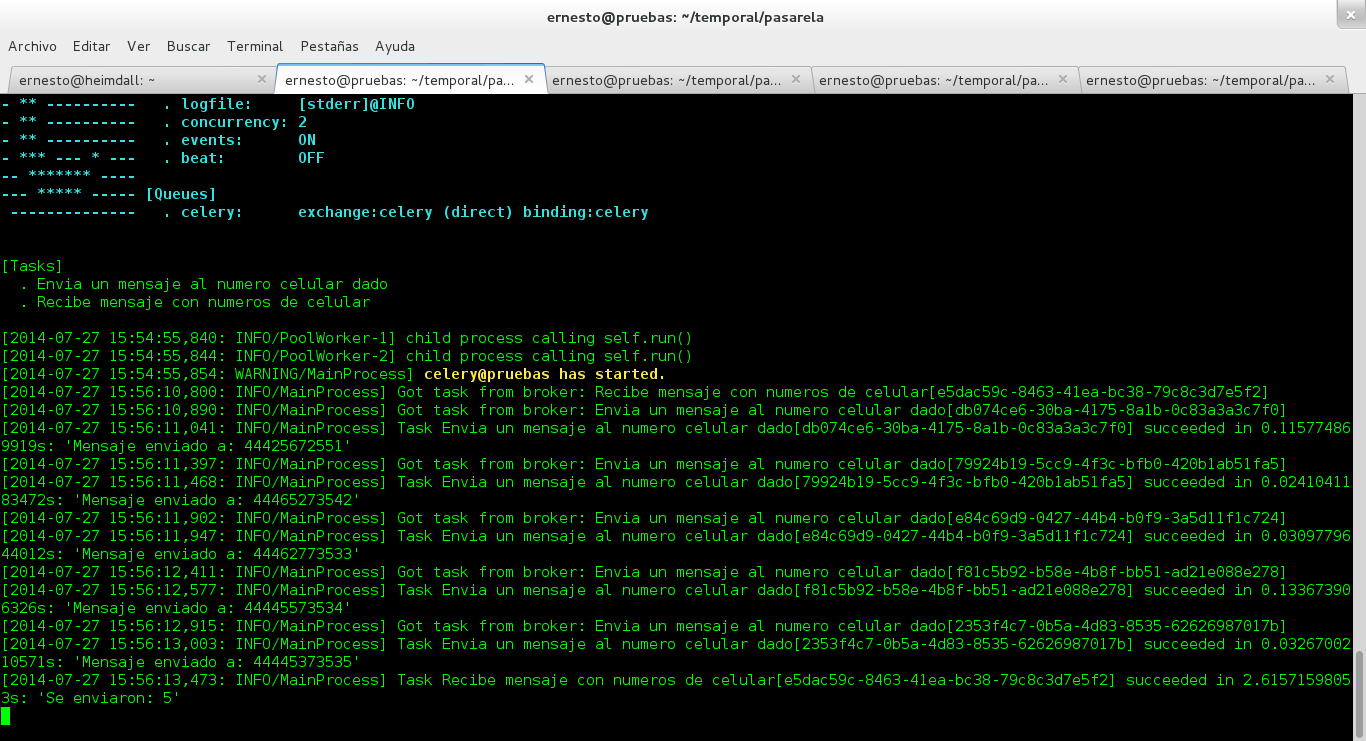The width and height of the screenshot is (1366, 741).
Task: Open the Archivo menu
Action: click(x=32, y=46)
